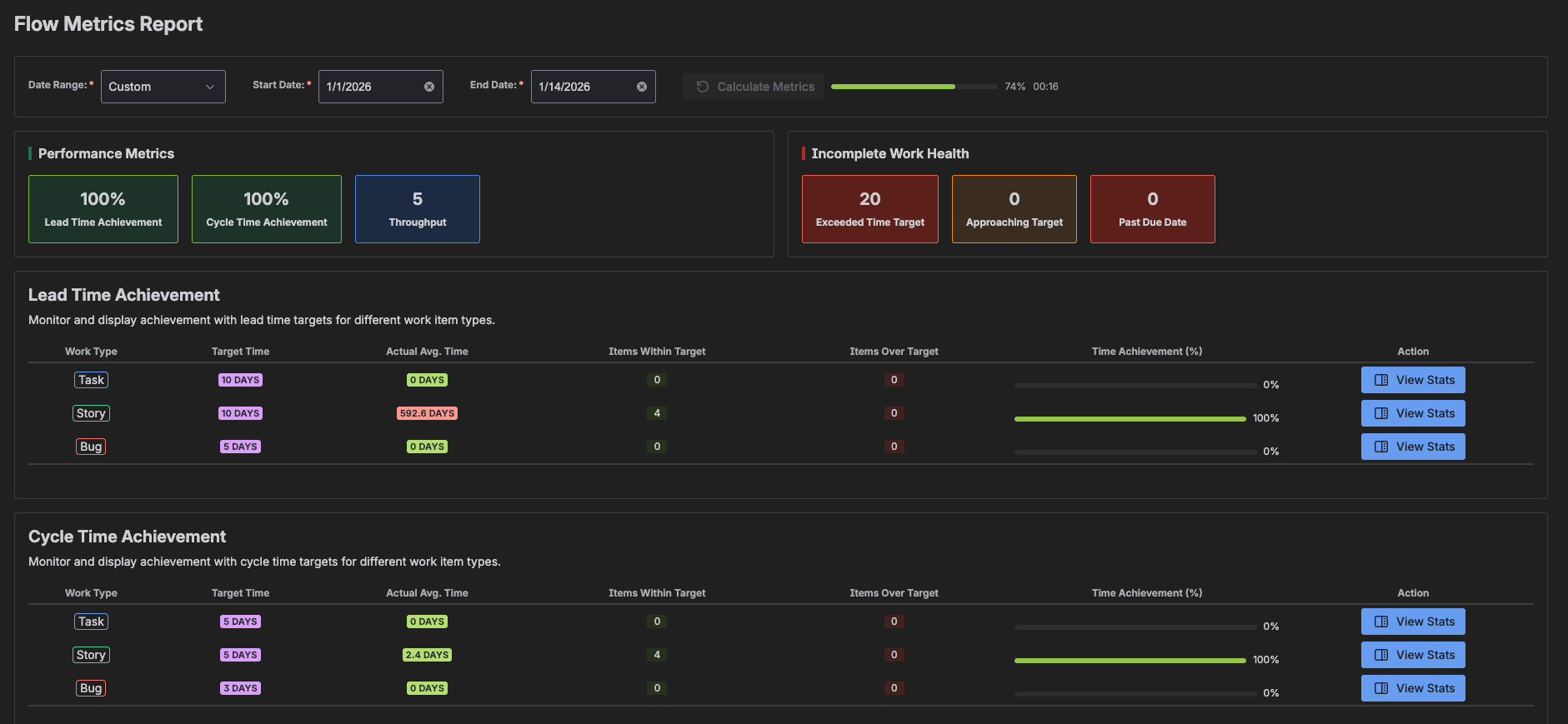
Task: Click panel icon on Cycle Time Bug View Stats
Action: (x=1381, y=688)
